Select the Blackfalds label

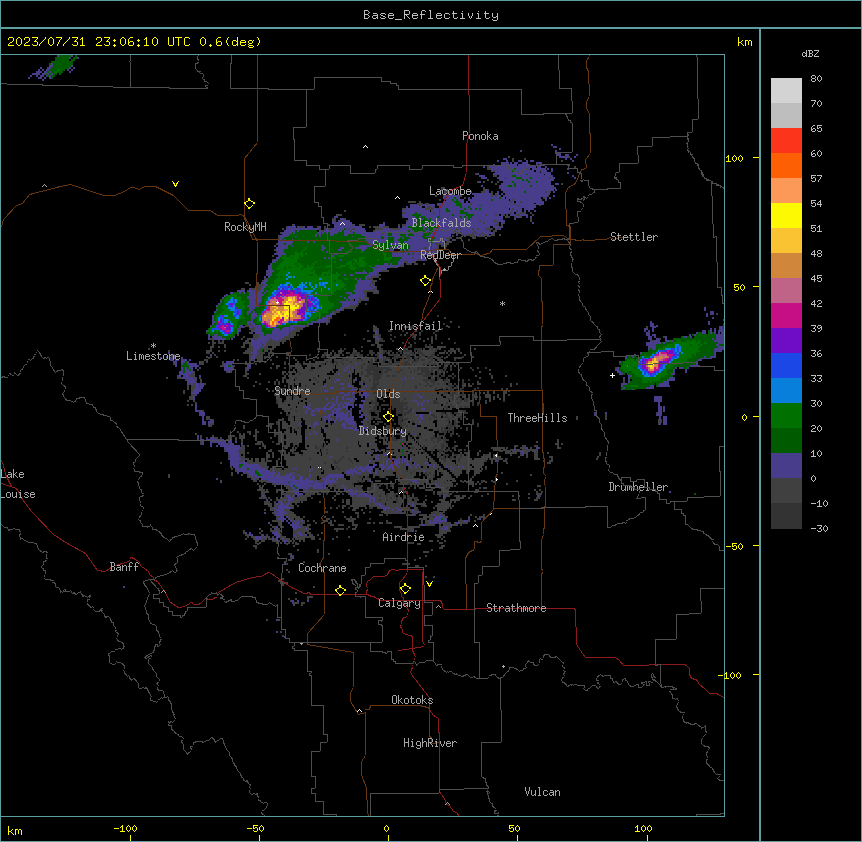(441, 223)
